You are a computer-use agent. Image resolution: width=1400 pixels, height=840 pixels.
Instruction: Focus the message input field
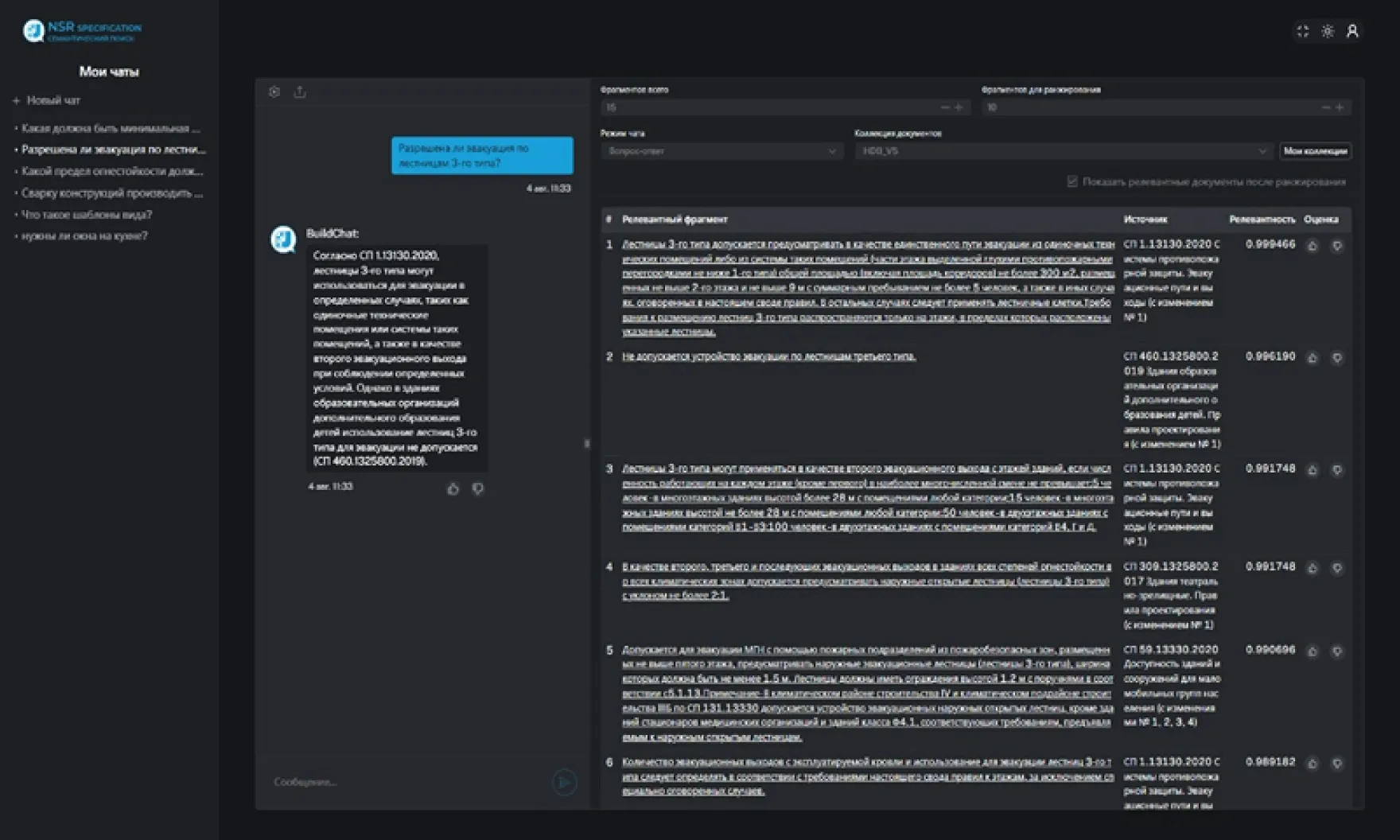(x=406, y=782)
